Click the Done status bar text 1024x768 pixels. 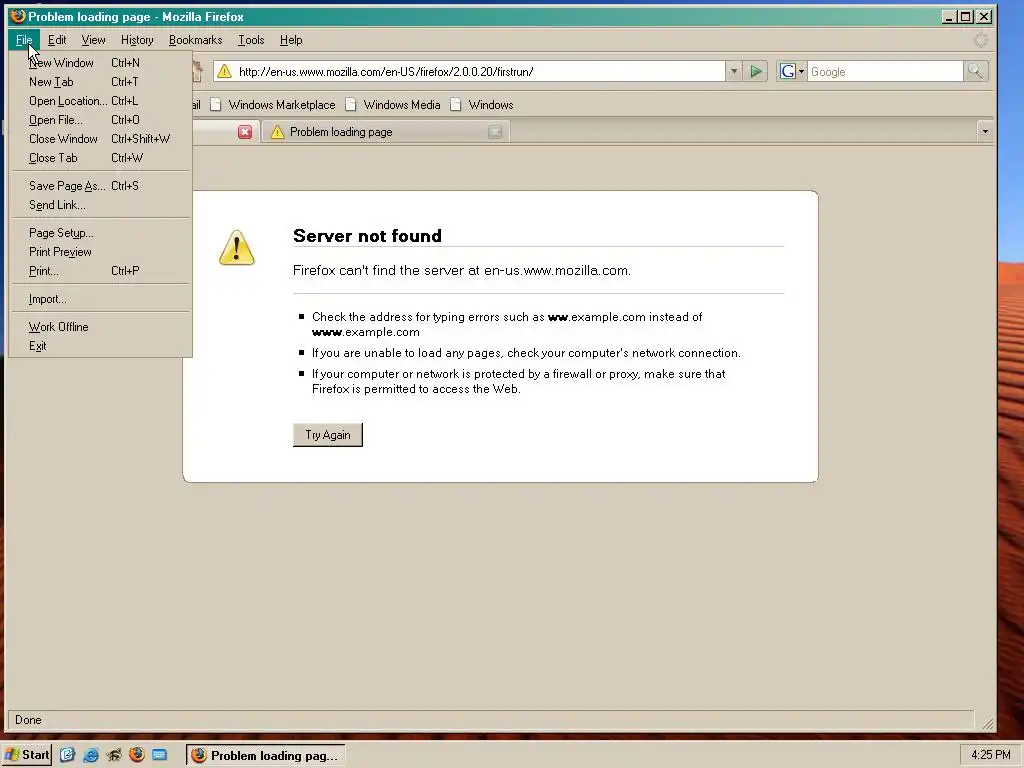click(x=28, y=720)
